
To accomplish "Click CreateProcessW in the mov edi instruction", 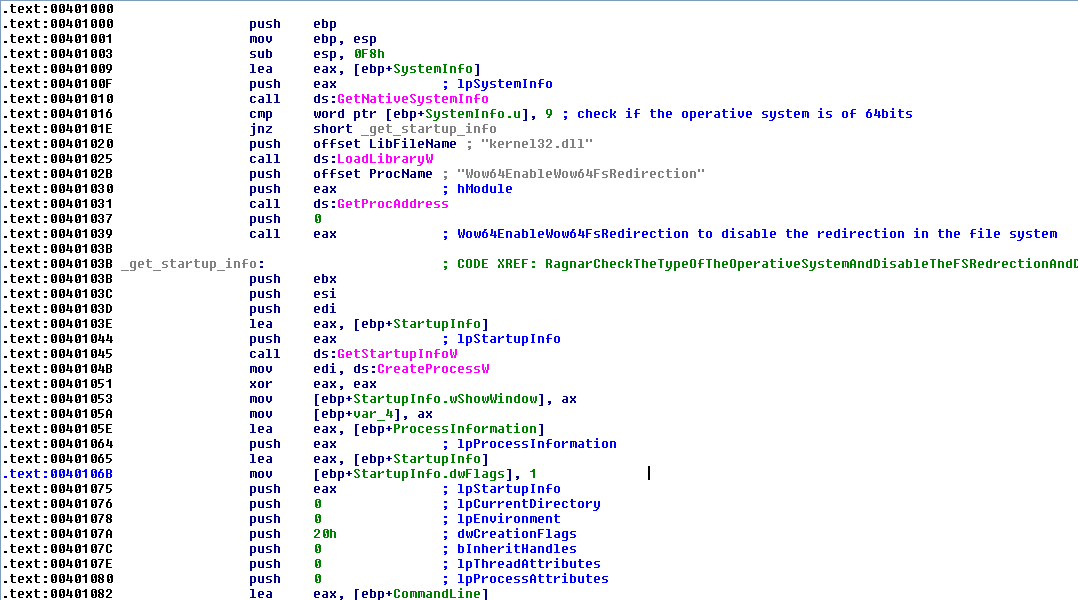I will (432, 369).
